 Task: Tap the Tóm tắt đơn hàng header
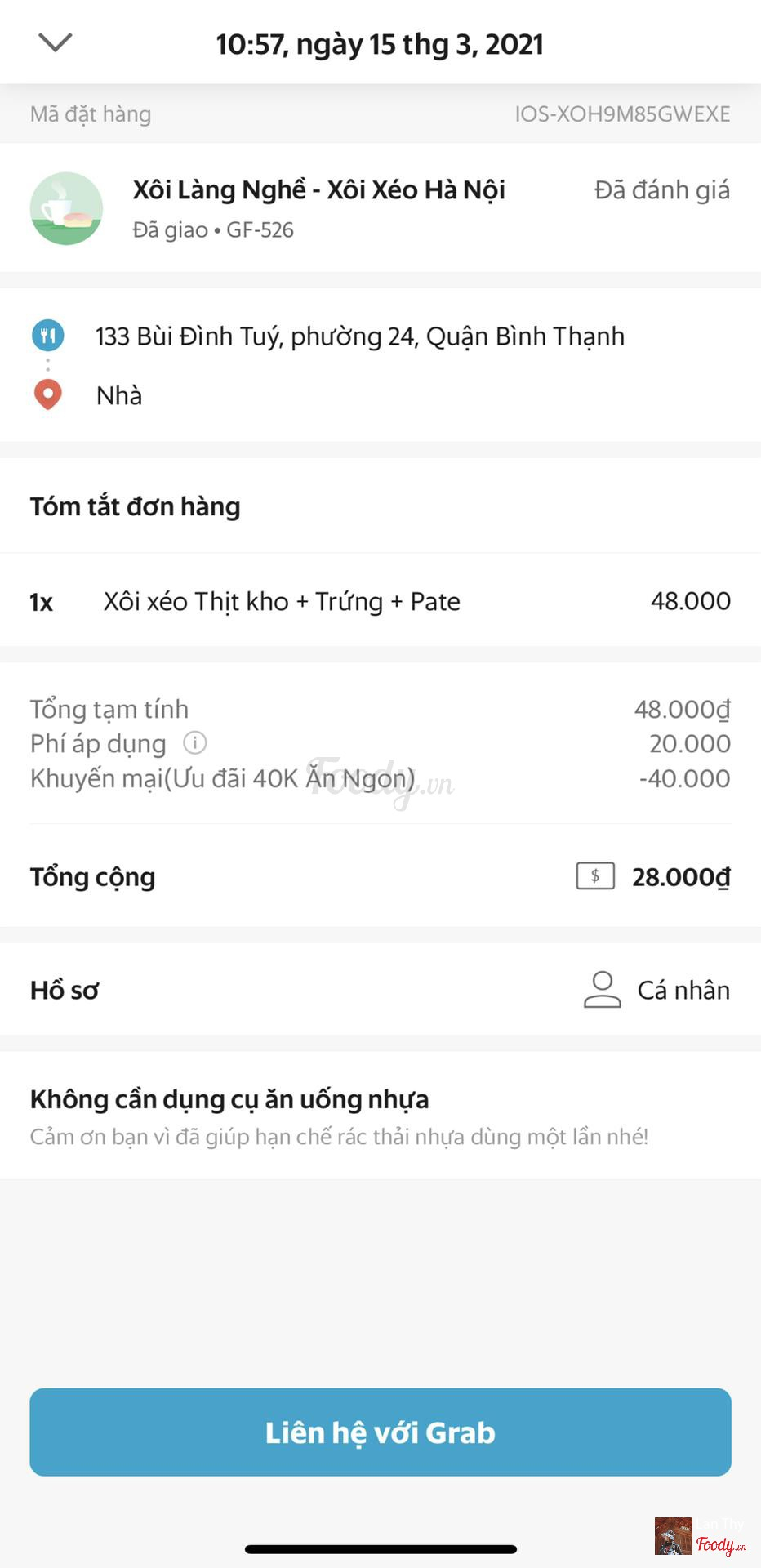tap(136, 506)
